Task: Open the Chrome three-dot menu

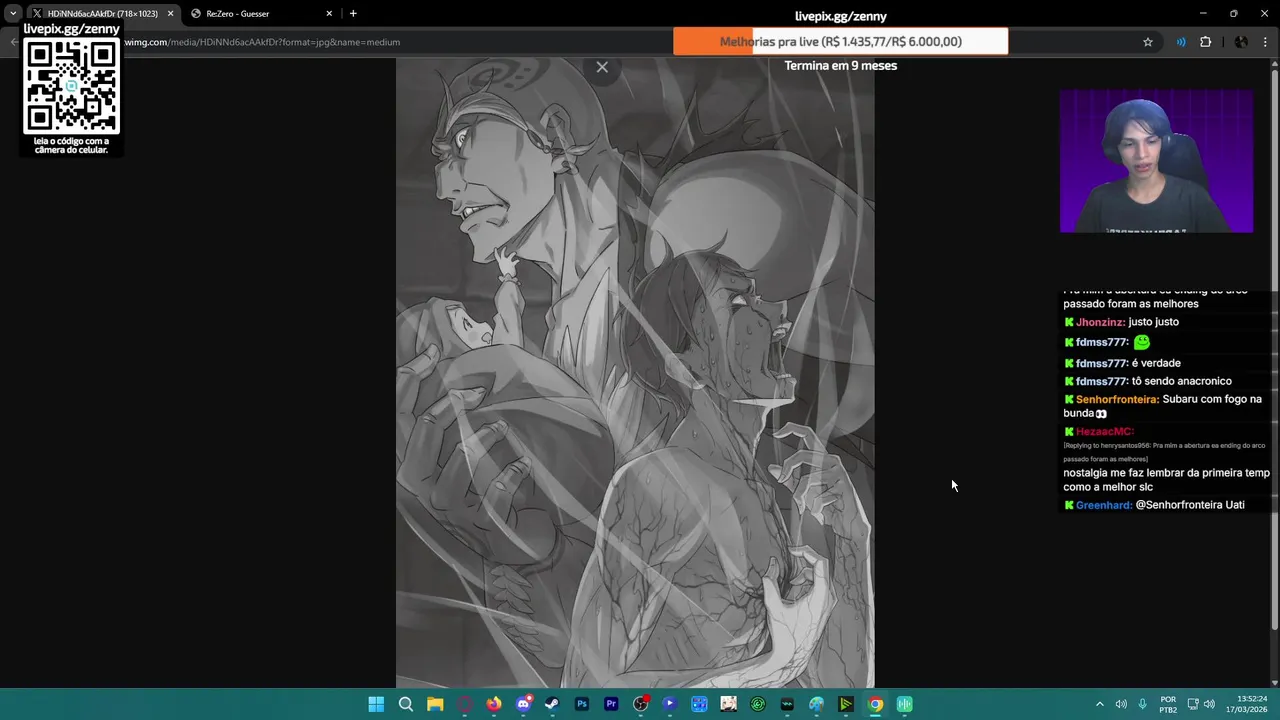Action: tap(1266, 42)
